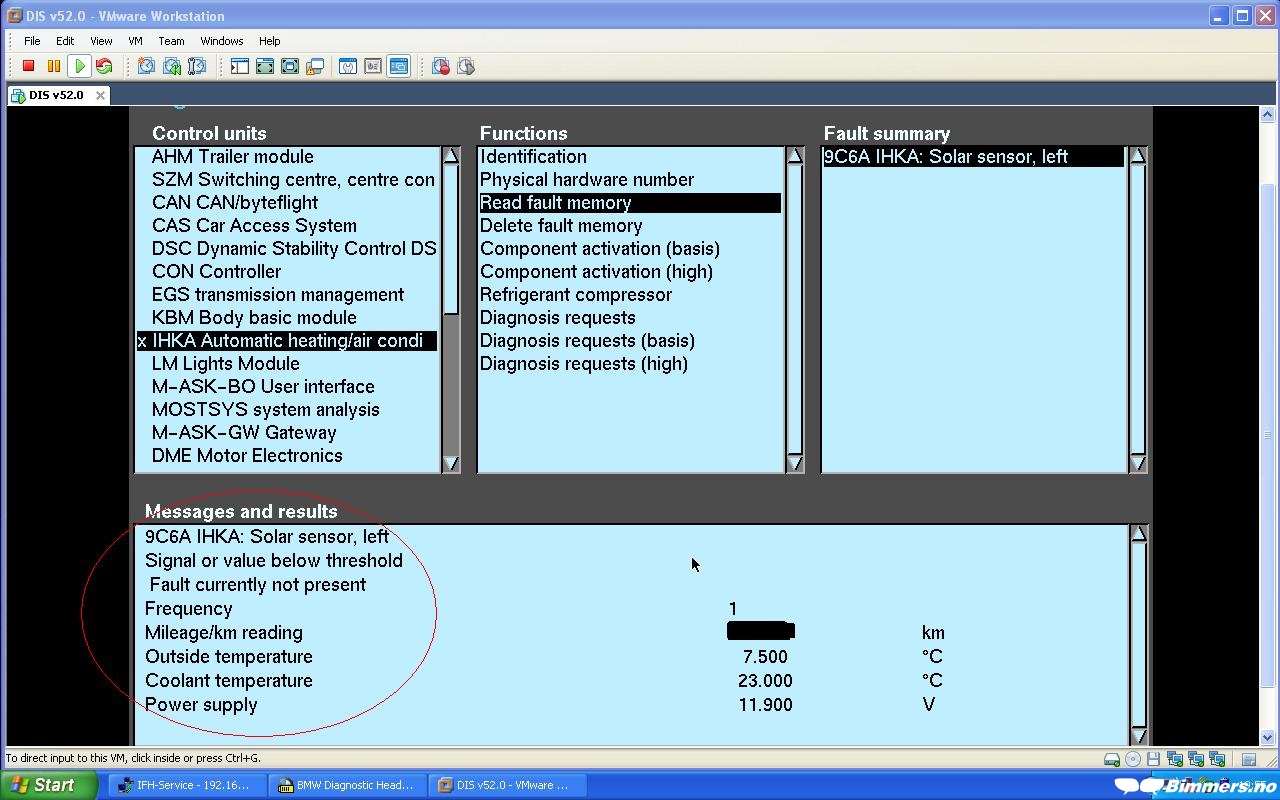Open the Team menu
The height and width of the screenshot is (800, 1280).
pyautogui.click(x=171, y=41)
